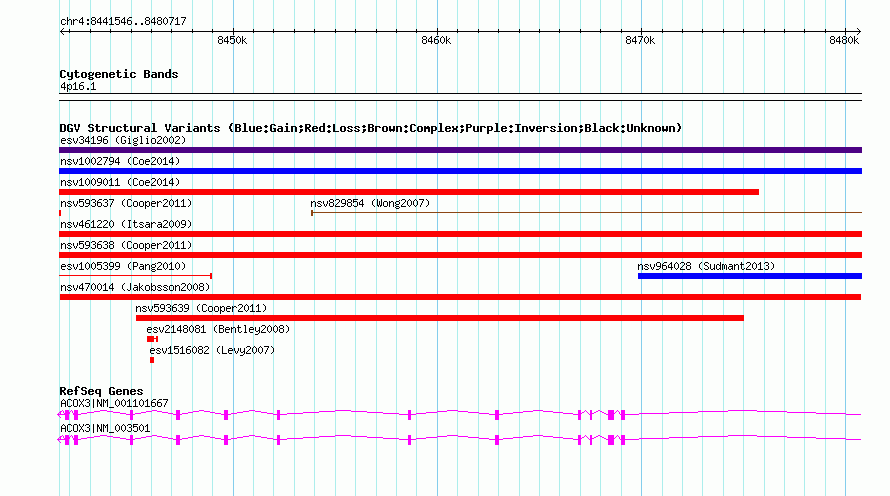Image resolution: width=890 pixels, height=496 pixels.
Task: Click the nsv964028 (Sudmant2013) label
Action: 706,266
